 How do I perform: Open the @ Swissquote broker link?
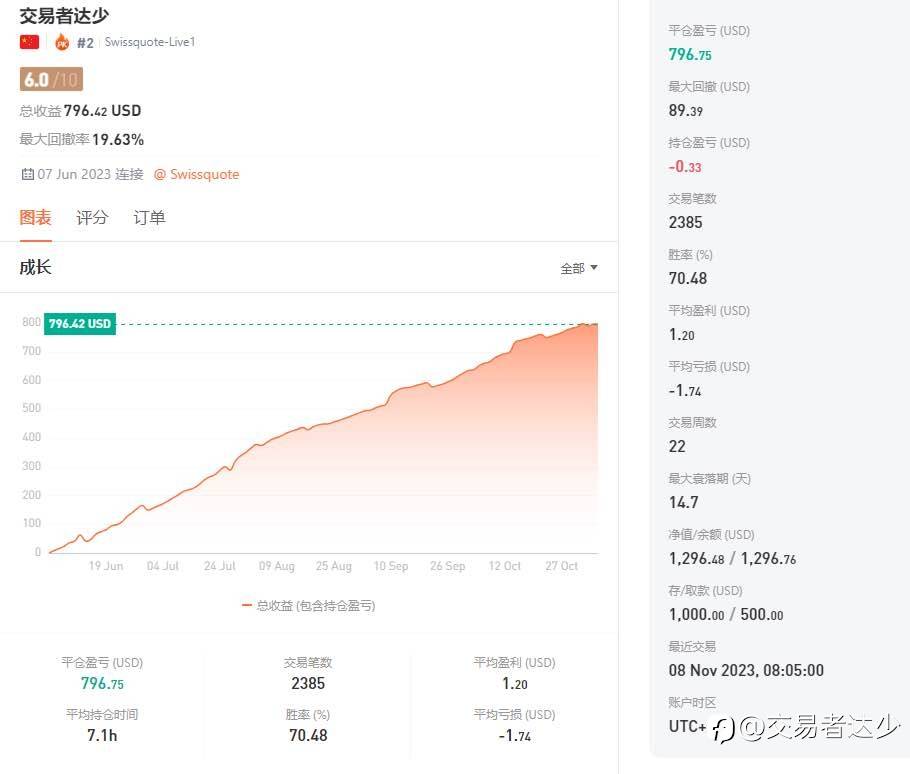[x=196, y=174]
